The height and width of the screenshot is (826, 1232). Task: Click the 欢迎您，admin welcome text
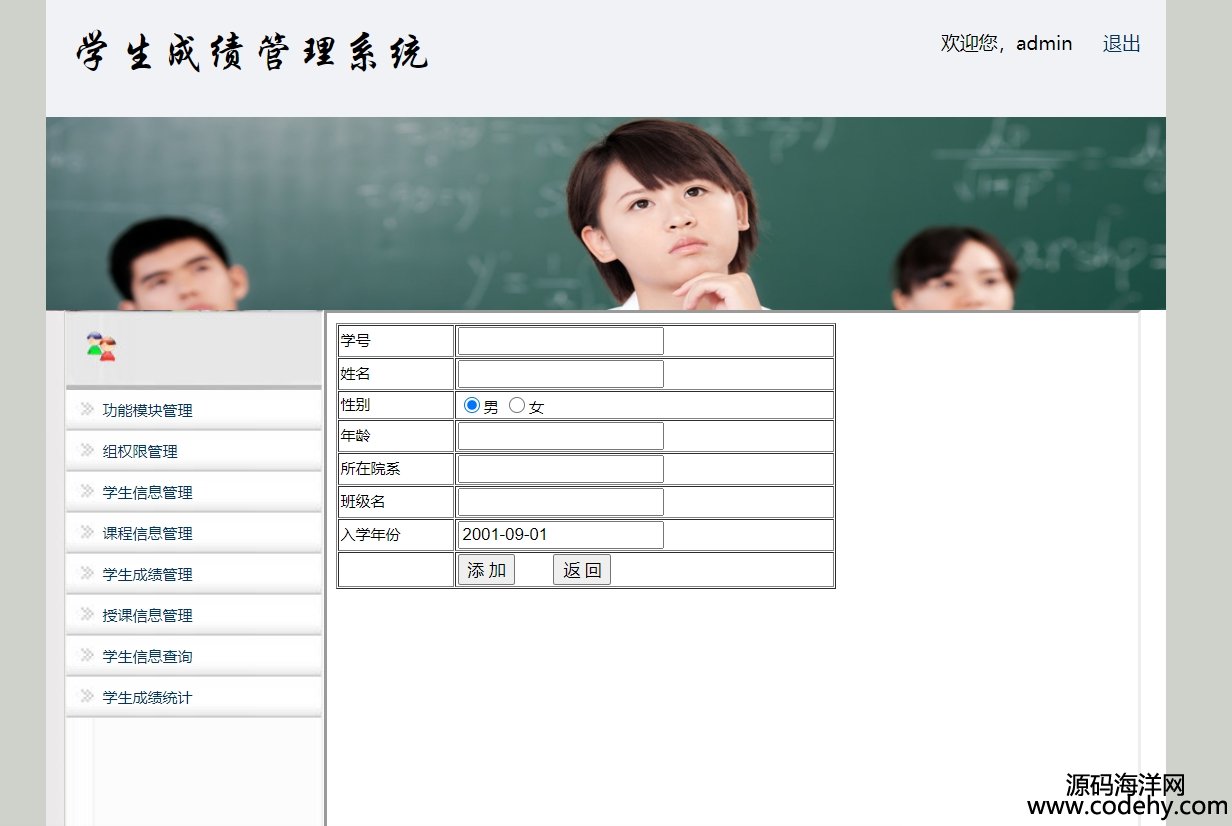(x=1006, y=43)
